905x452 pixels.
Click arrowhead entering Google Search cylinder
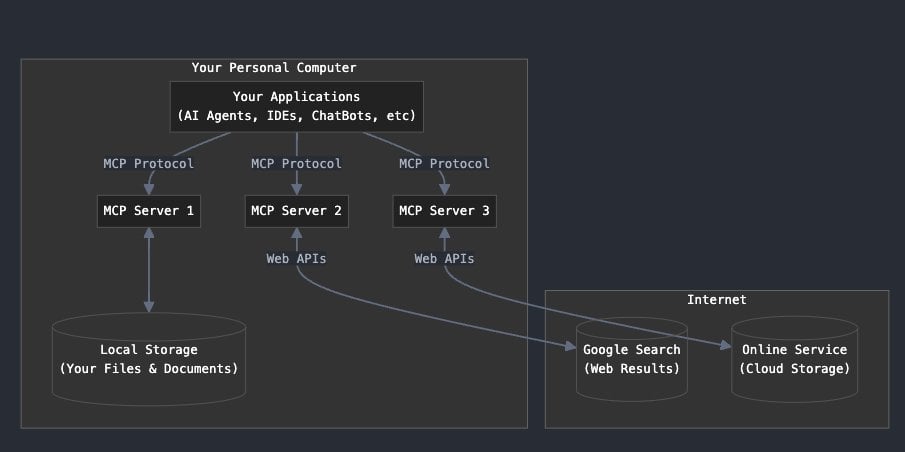[x=571, y=346]
